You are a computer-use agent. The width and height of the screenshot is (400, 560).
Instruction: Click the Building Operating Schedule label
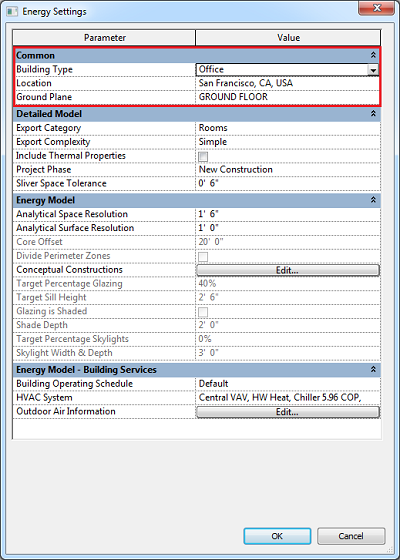(x=75, y=384)
